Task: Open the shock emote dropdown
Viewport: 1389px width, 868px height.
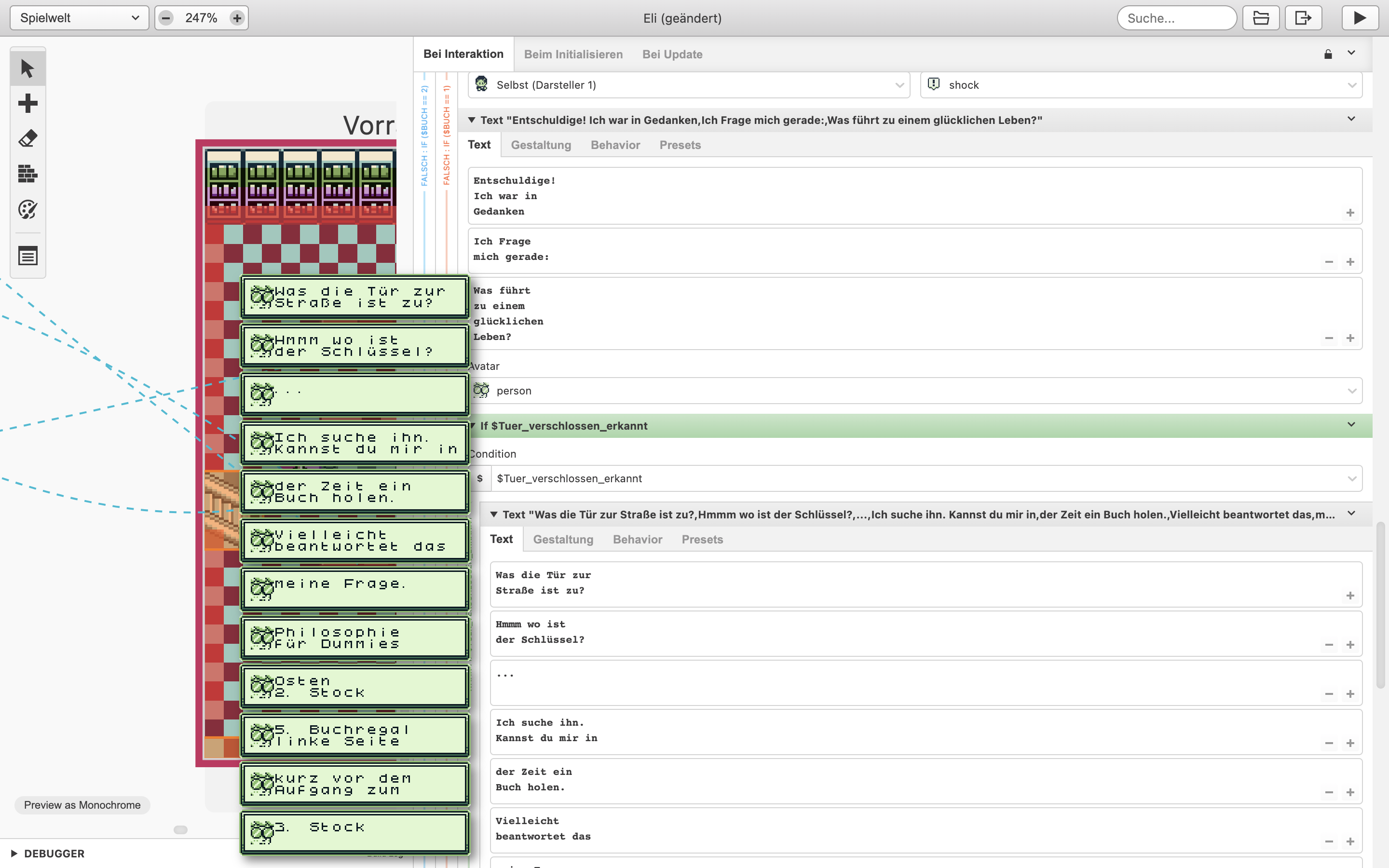Action: point(1141,85)
